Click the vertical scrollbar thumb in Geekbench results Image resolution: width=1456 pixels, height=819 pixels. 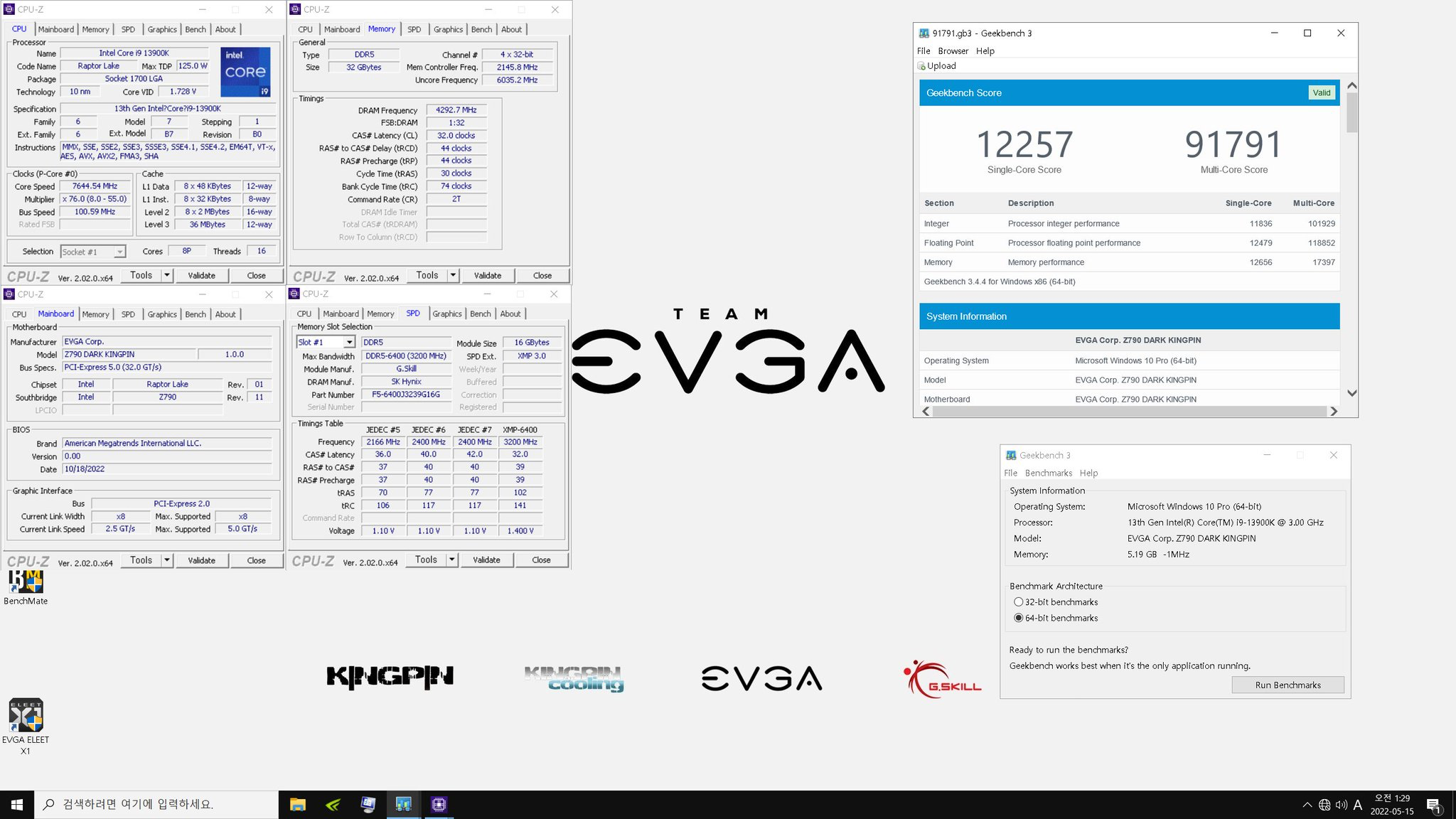pos(1351,112)
